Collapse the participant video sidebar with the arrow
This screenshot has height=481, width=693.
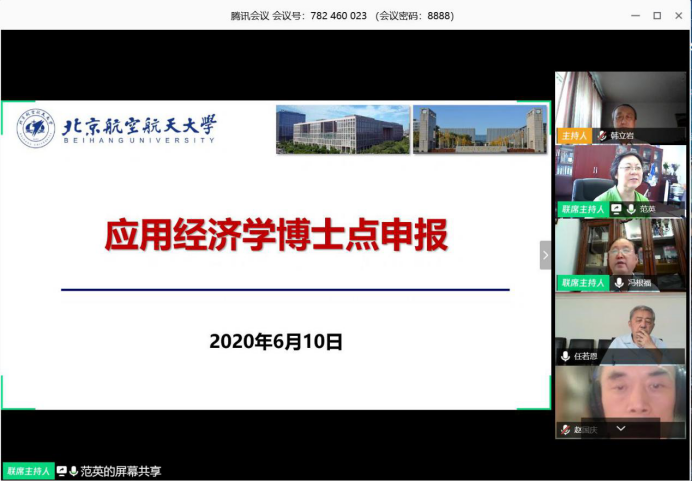(545, 255)
